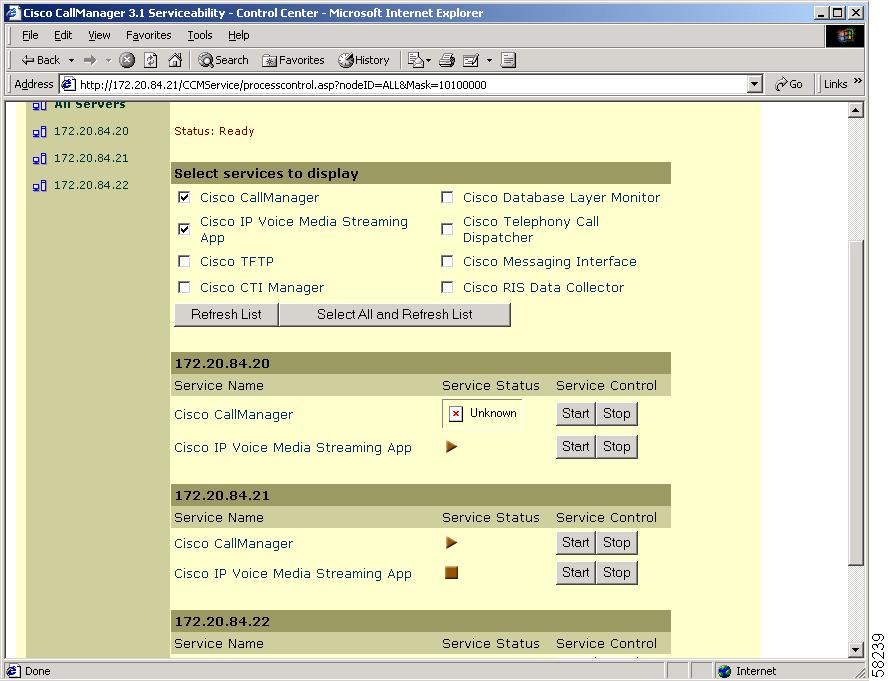Open the Forward button history dropdown arrow
Screen dimensions: 888x681
pyautogui.click(x=108, y=60)
